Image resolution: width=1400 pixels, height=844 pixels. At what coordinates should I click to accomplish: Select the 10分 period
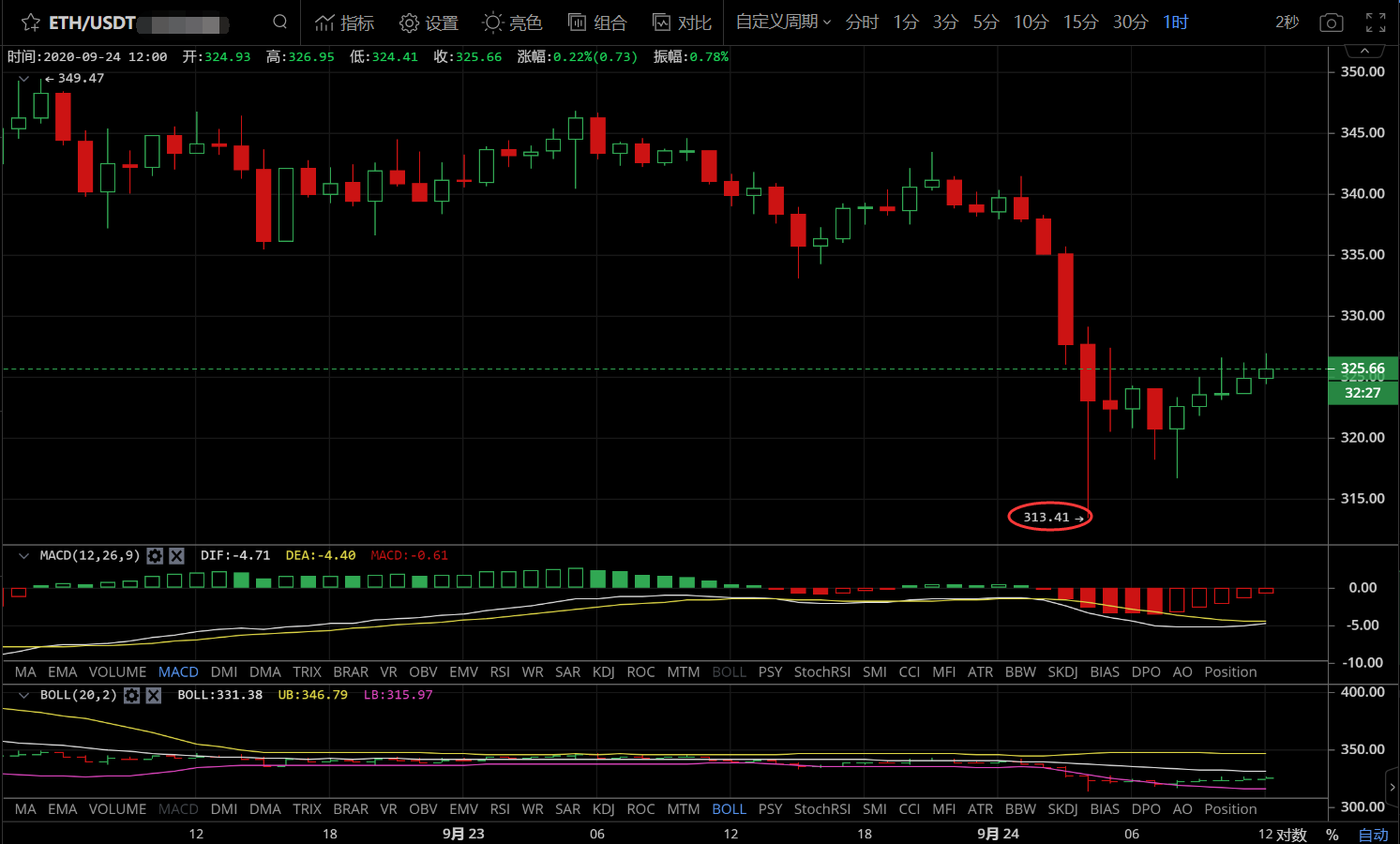1031,22
